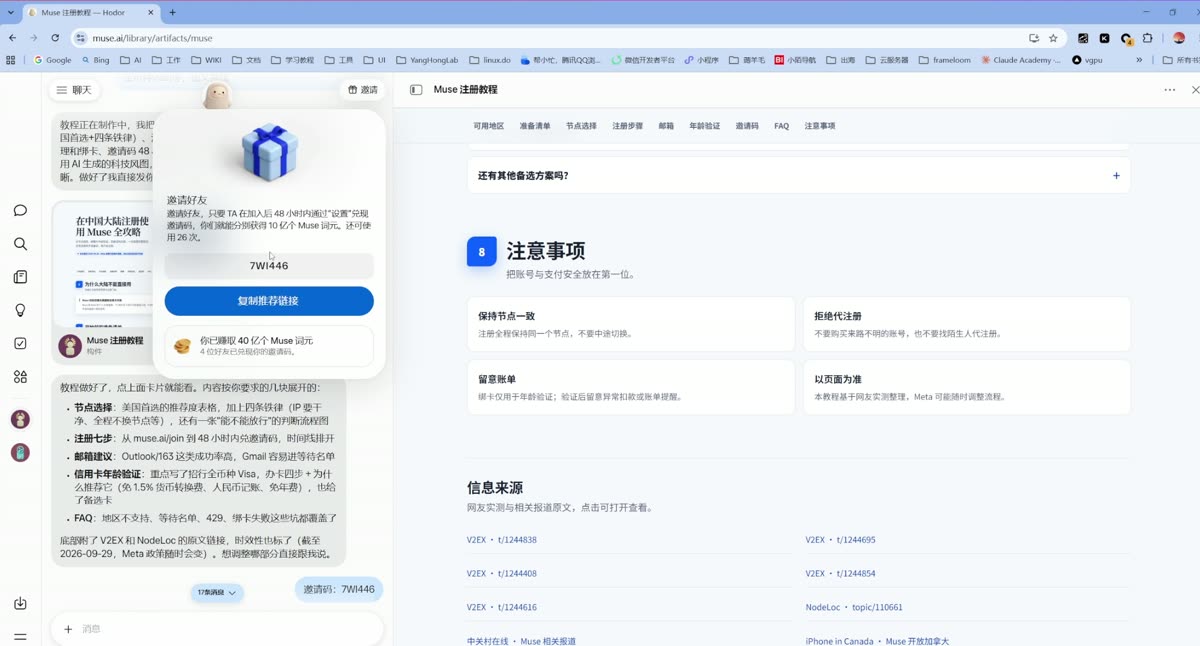Screen dimensions: 1200x646
Task: Click the download icon in left sidebar
Action: click(x=20, y=603)
